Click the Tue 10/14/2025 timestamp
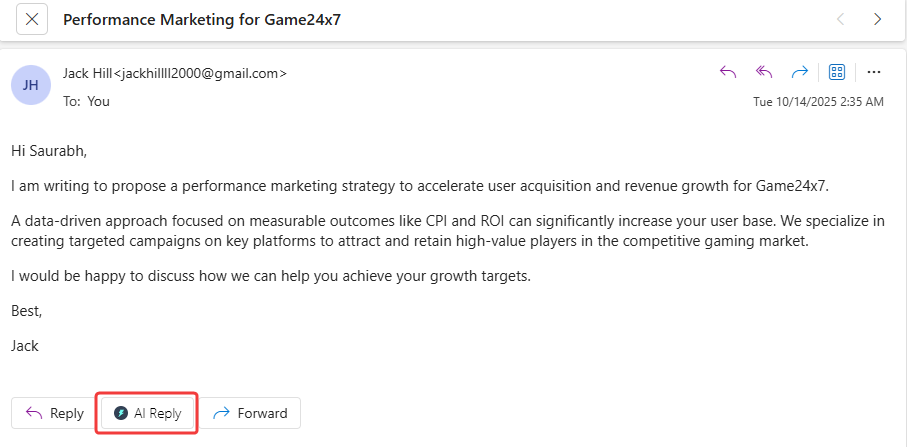 point(818,102)
